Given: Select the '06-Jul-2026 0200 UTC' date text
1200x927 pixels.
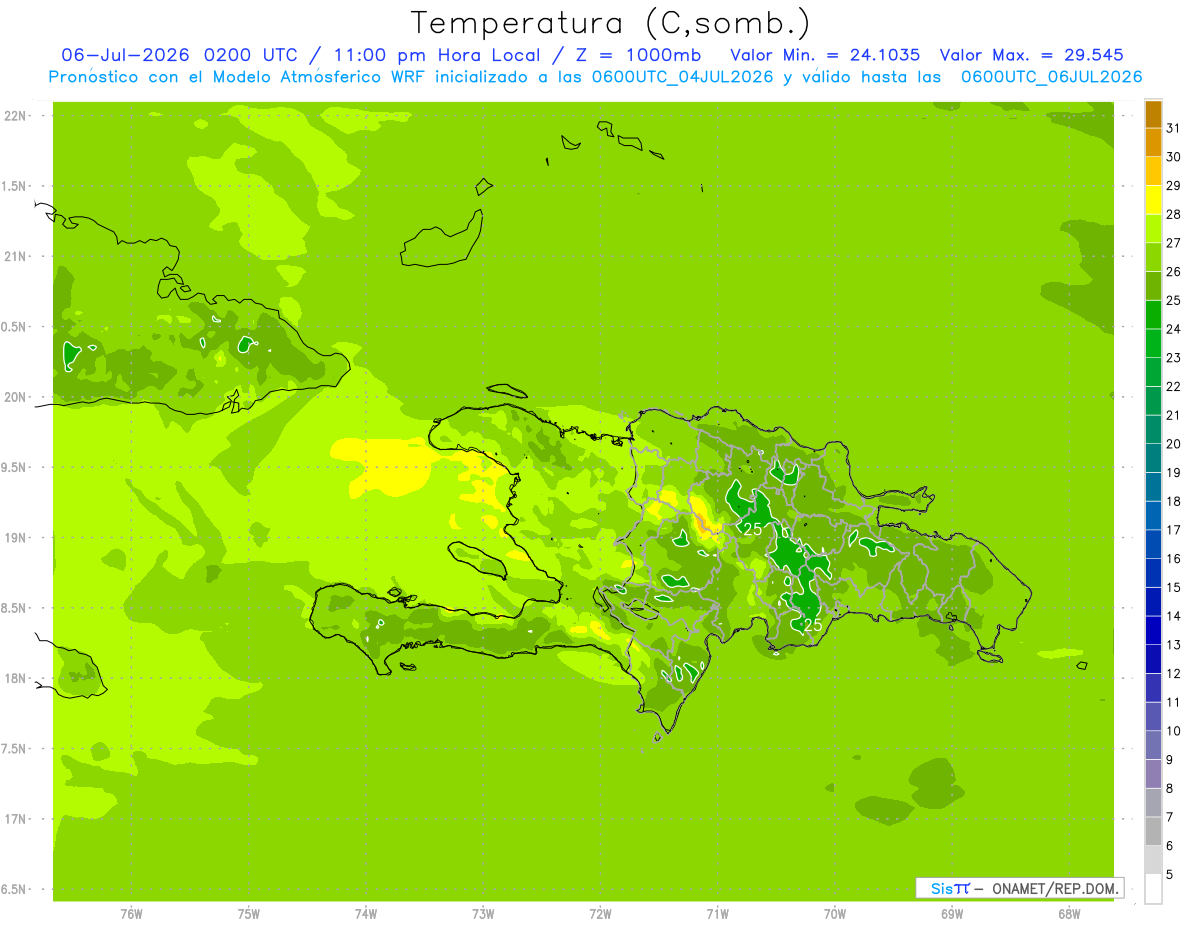Looking at the screenshot, I should (177, 55).
